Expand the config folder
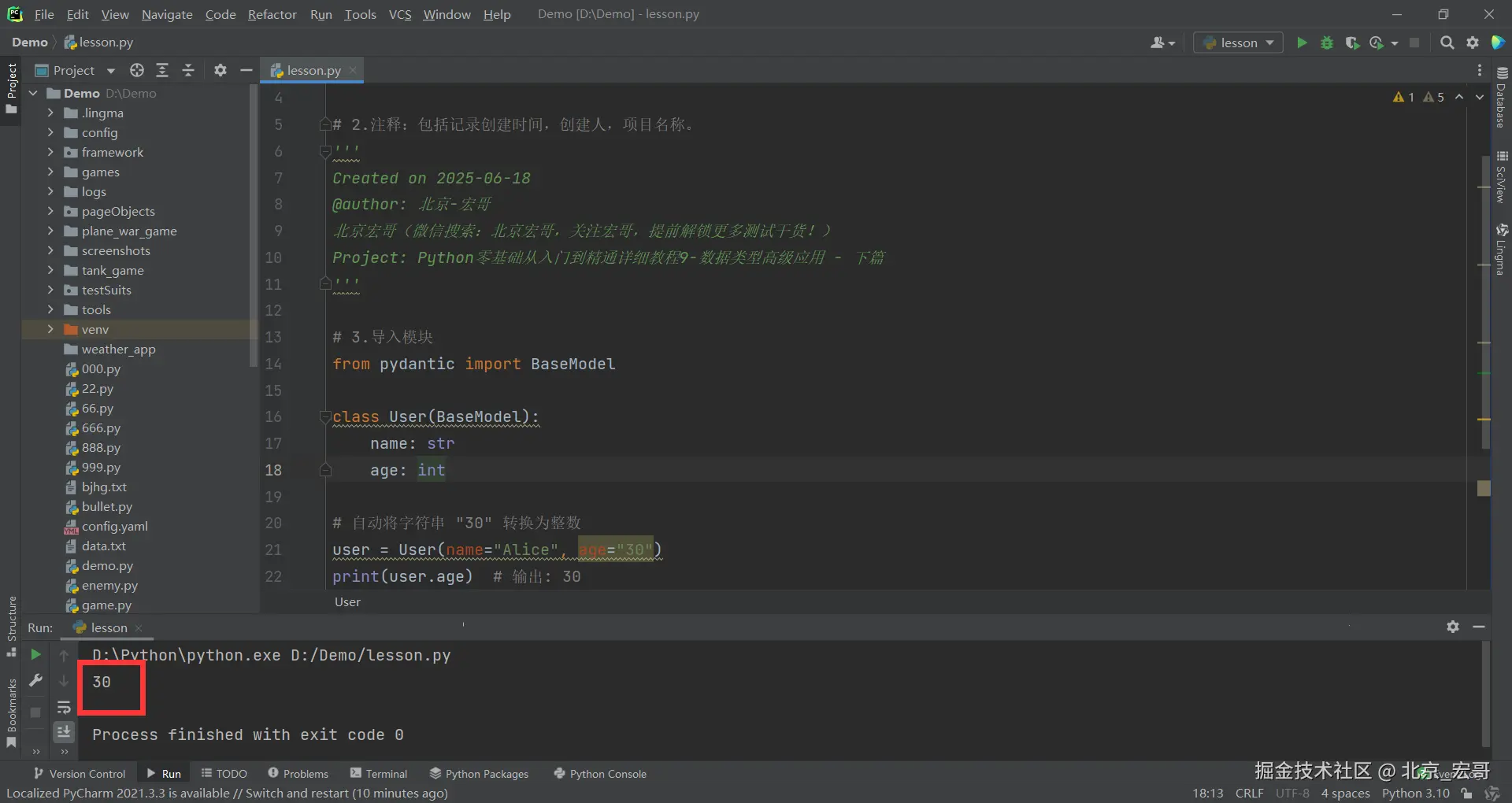Viewport: 1512px width, 803px height. 50,132
